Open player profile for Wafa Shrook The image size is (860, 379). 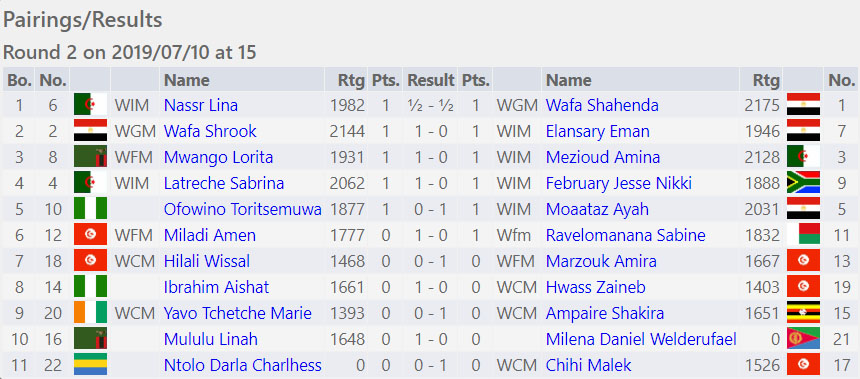point(210,131)
